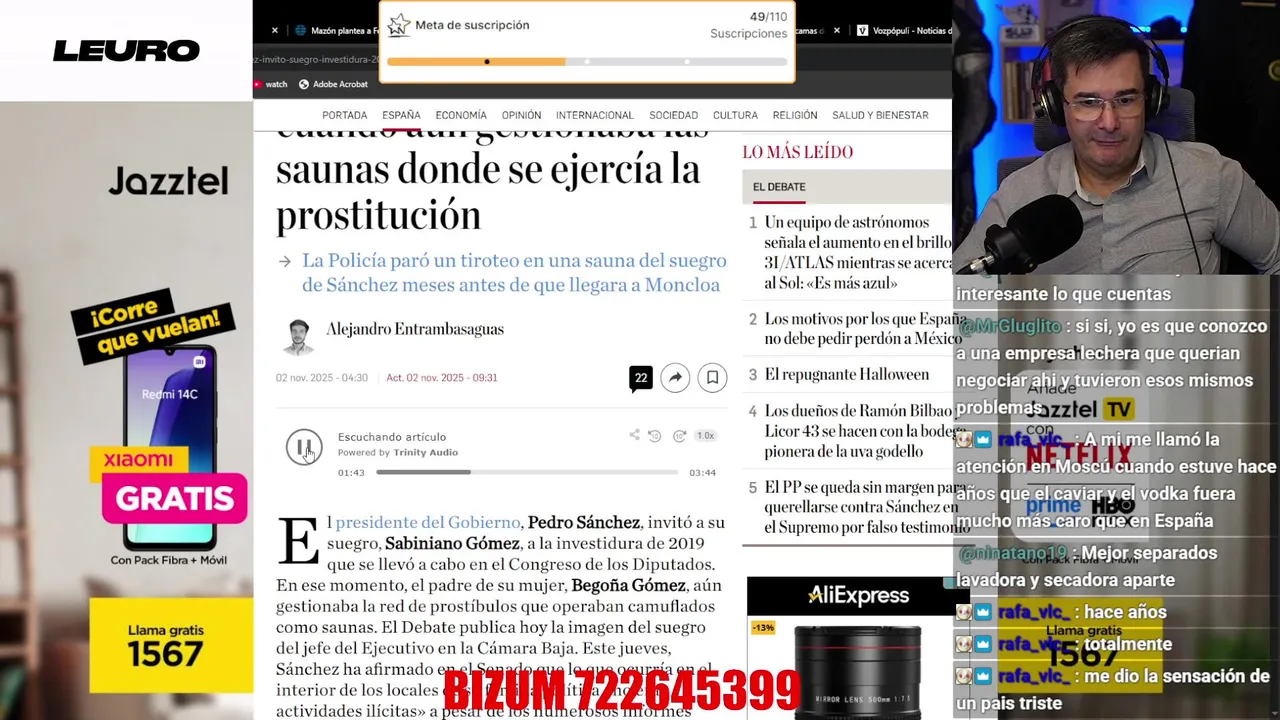1280x720 pixels.
Task: Seek within the article audio progress bar
Action: pos(527,472)
